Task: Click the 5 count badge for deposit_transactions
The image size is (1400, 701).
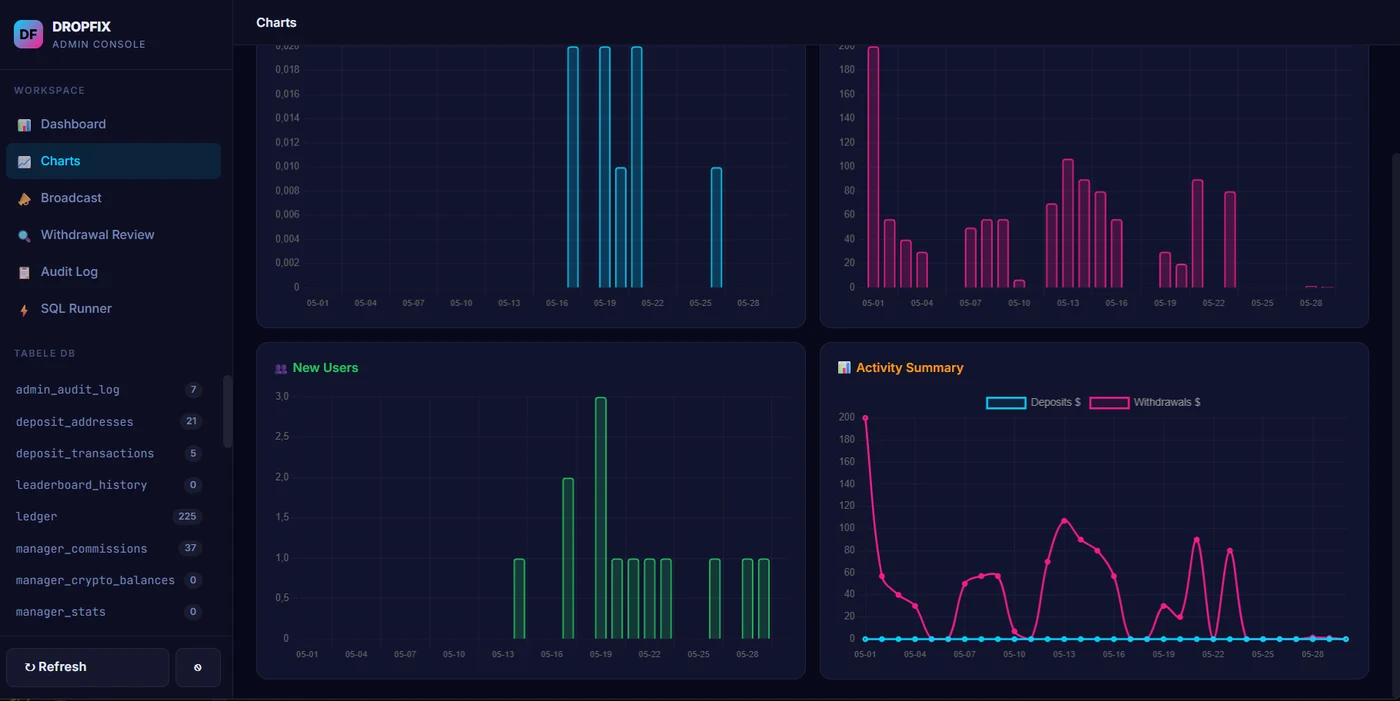Action: (194, 454)
